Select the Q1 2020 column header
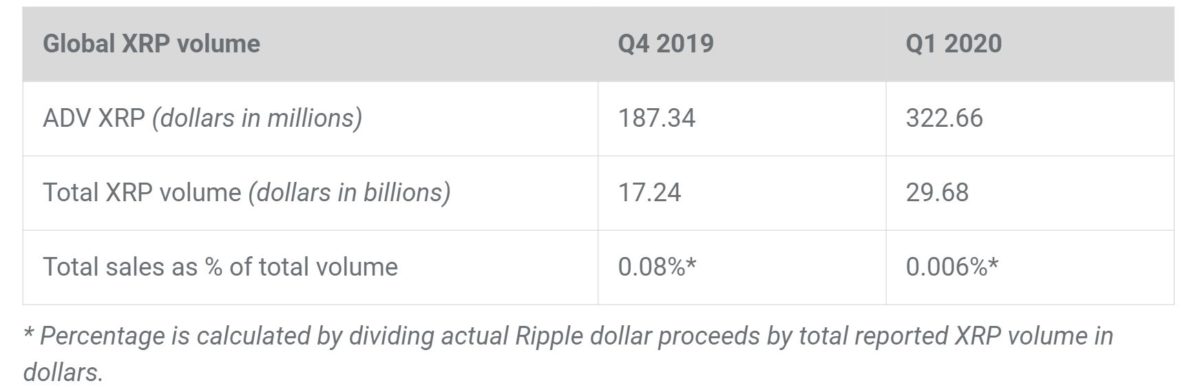Image resolution: width=1200 pixels, height=390 pixels. [x=1030, y=44]
